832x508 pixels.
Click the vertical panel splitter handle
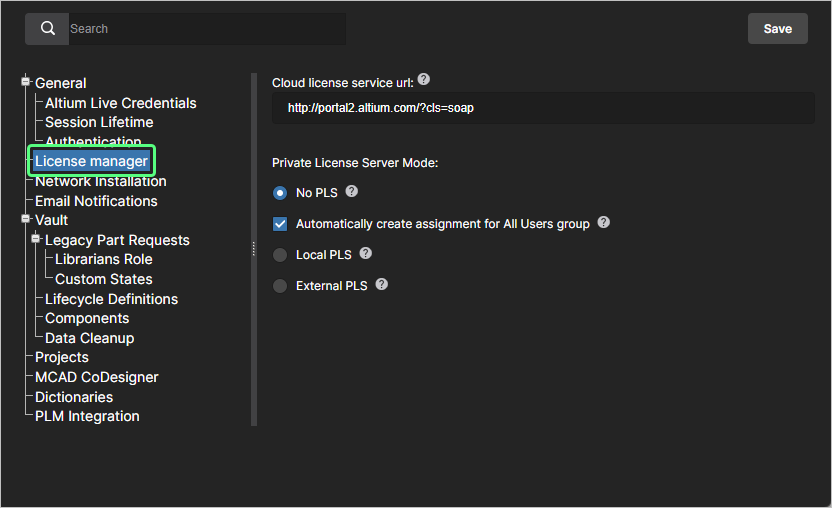point(253,248)
